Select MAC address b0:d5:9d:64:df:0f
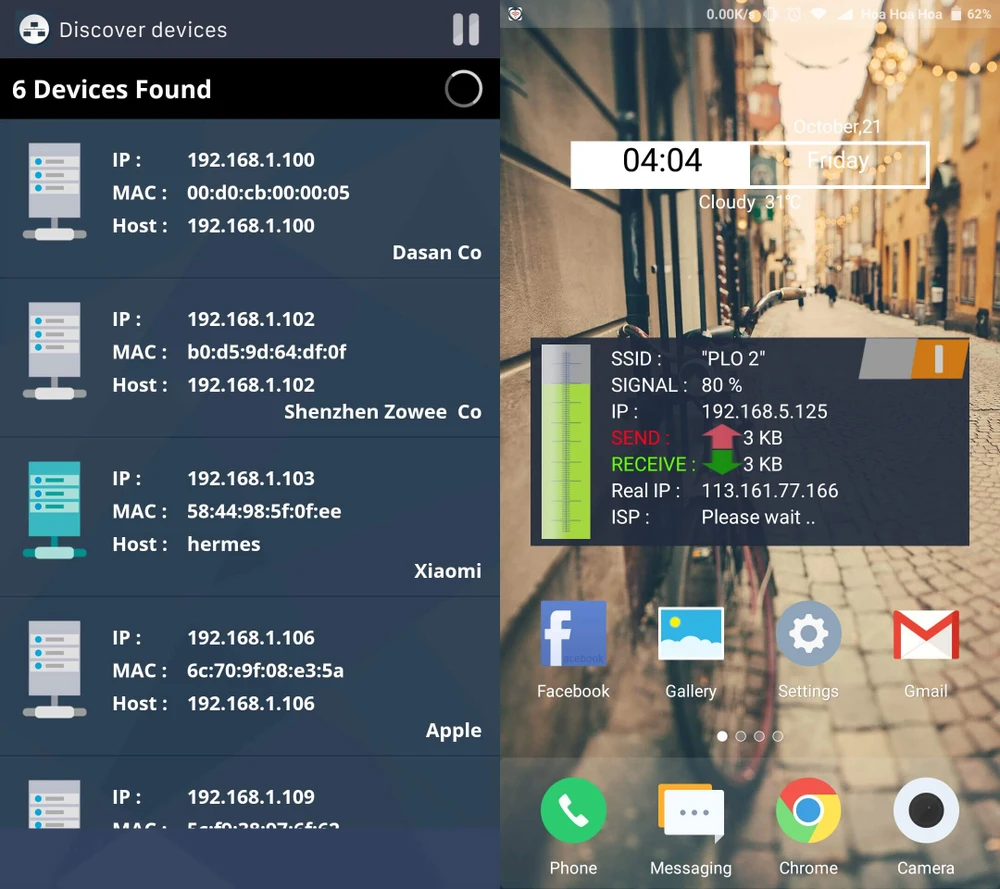This screenshot has width=1000, height=889. [x=267, y=352]
